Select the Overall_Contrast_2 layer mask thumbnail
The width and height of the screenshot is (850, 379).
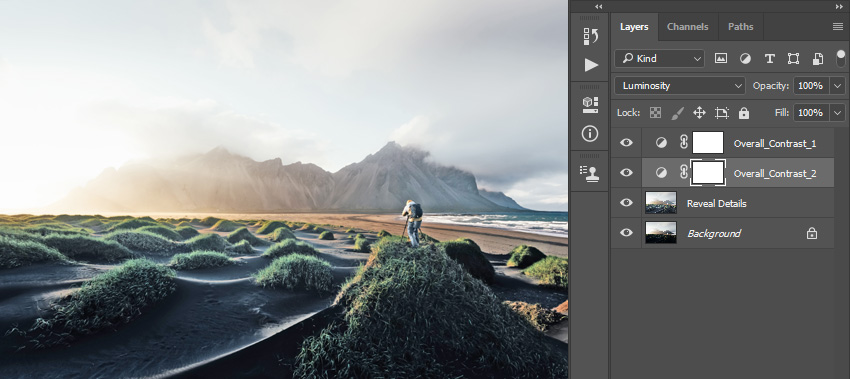pos(708,172)
